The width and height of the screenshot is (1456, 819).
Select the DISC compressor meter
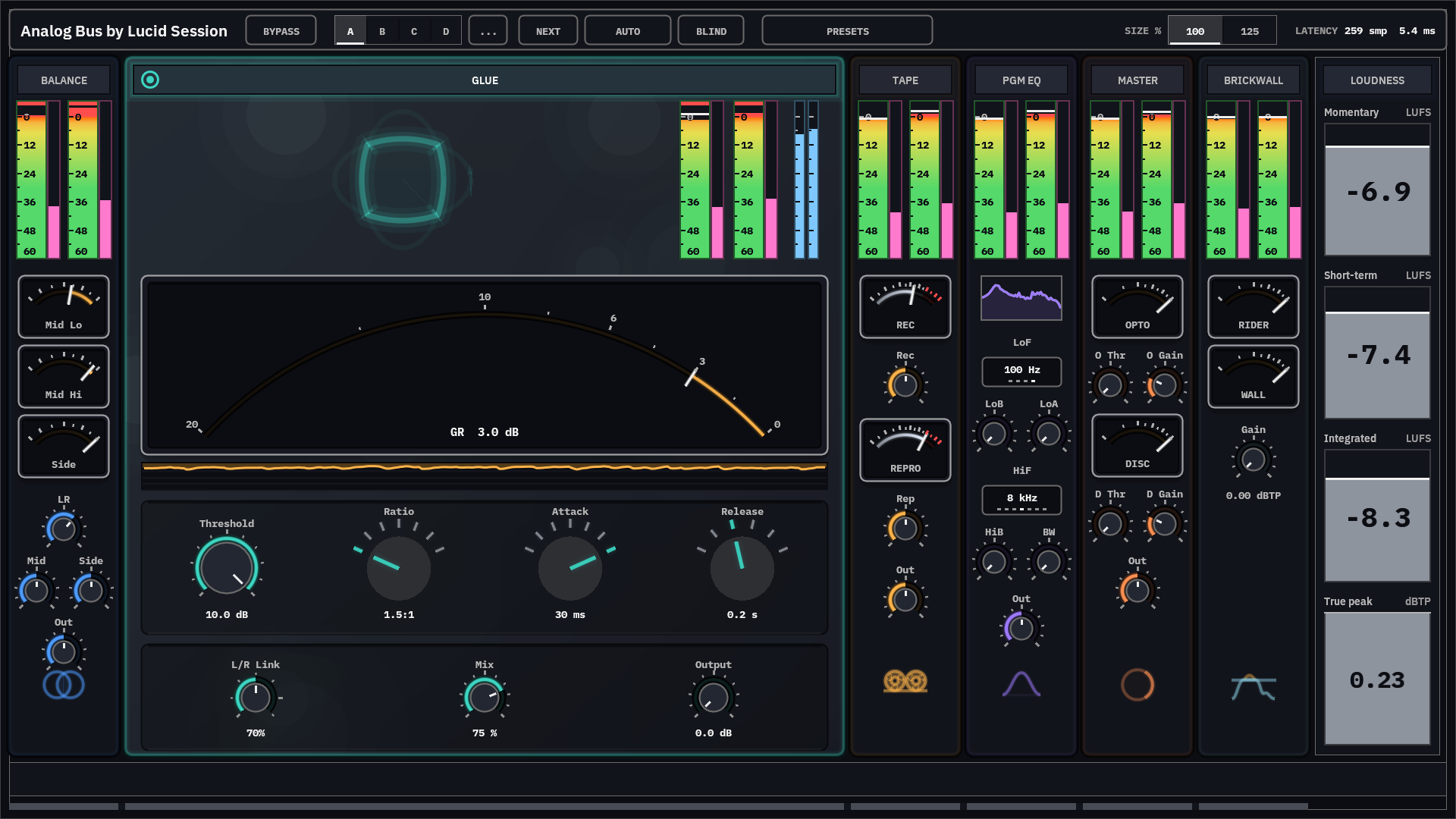(1137, 445)
